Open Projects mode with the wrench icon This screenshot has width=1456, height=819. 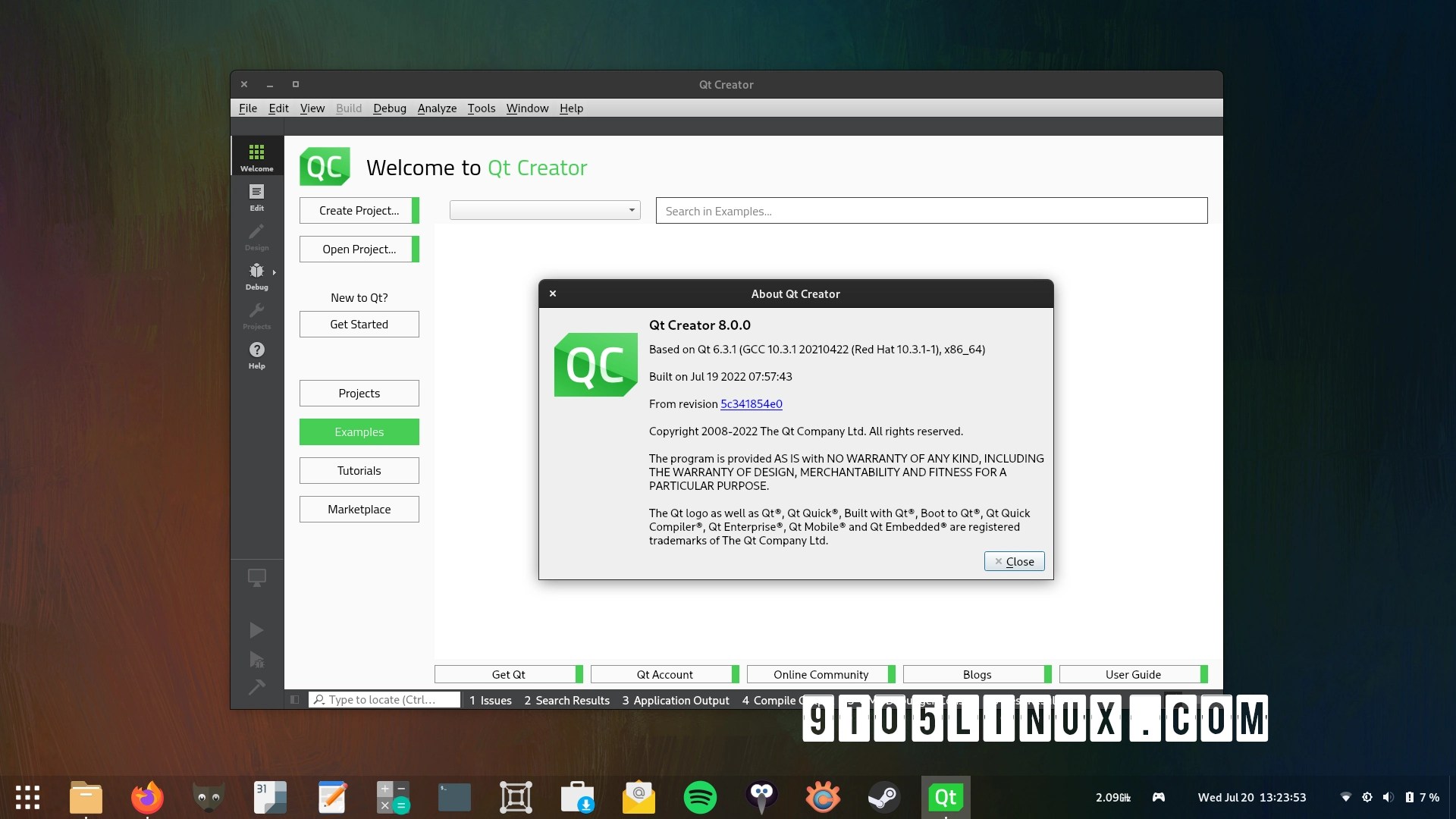click(257, 315)
